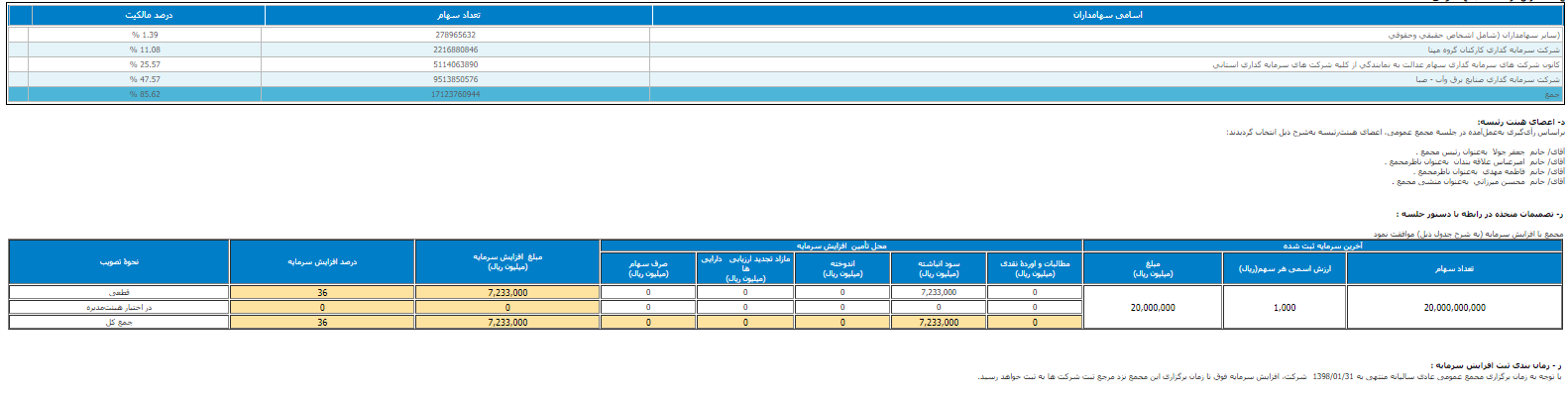Select the آخرین سرمایه ثبت شده group header
The width and height of the screenshot is (1568, 394).
tap(1322, 246)
